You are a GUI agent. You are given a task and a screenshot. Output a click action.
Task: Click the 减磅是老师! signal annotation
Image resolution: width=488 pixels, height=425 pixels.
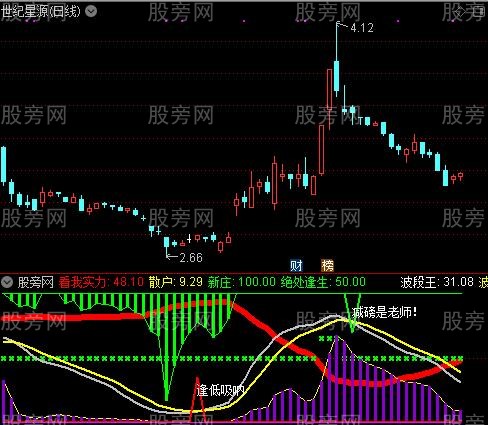(384, 312)
